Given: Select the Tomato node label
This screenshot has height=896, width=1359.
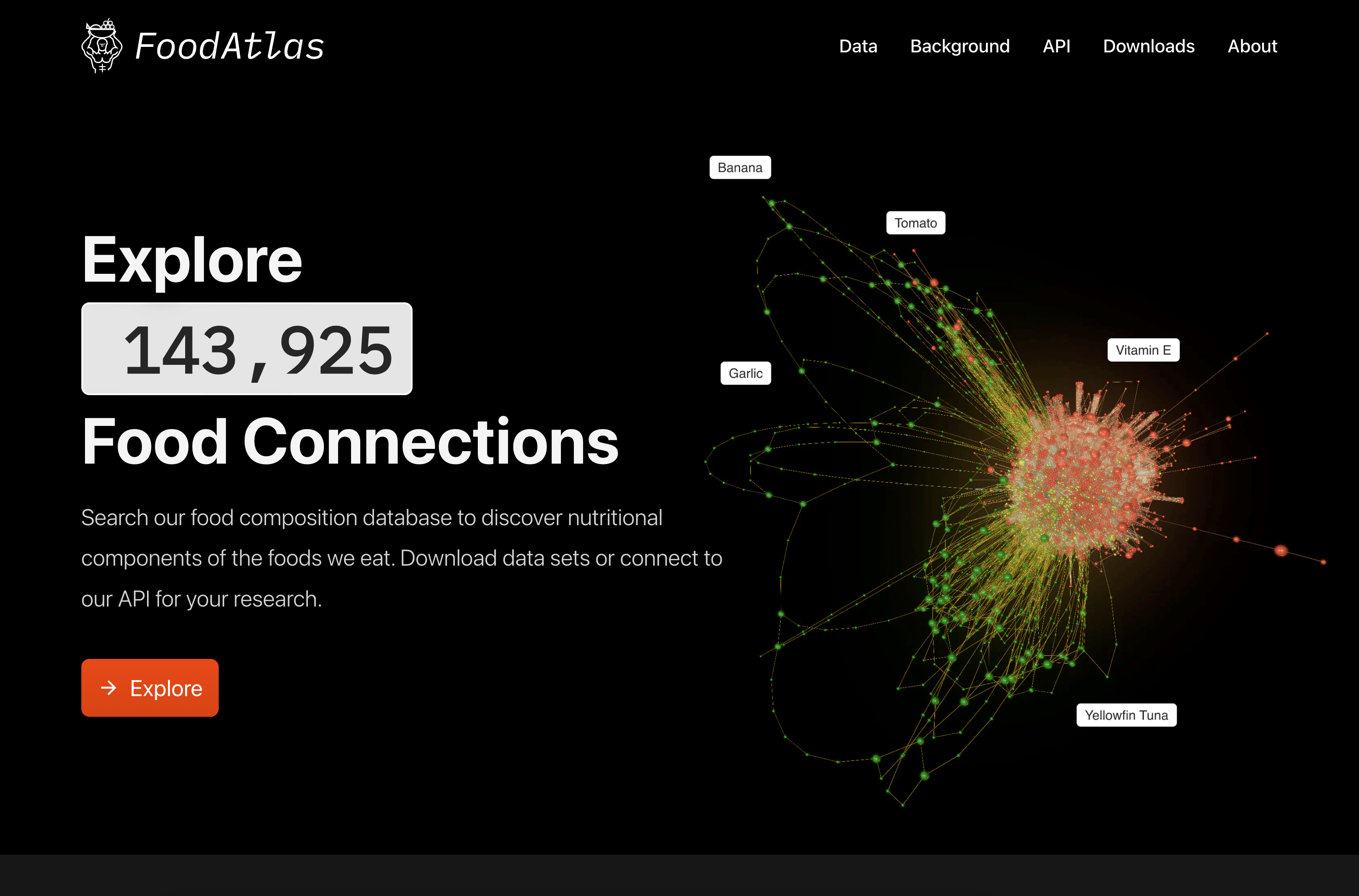Looking at the screenshot, I should [915, 223].
